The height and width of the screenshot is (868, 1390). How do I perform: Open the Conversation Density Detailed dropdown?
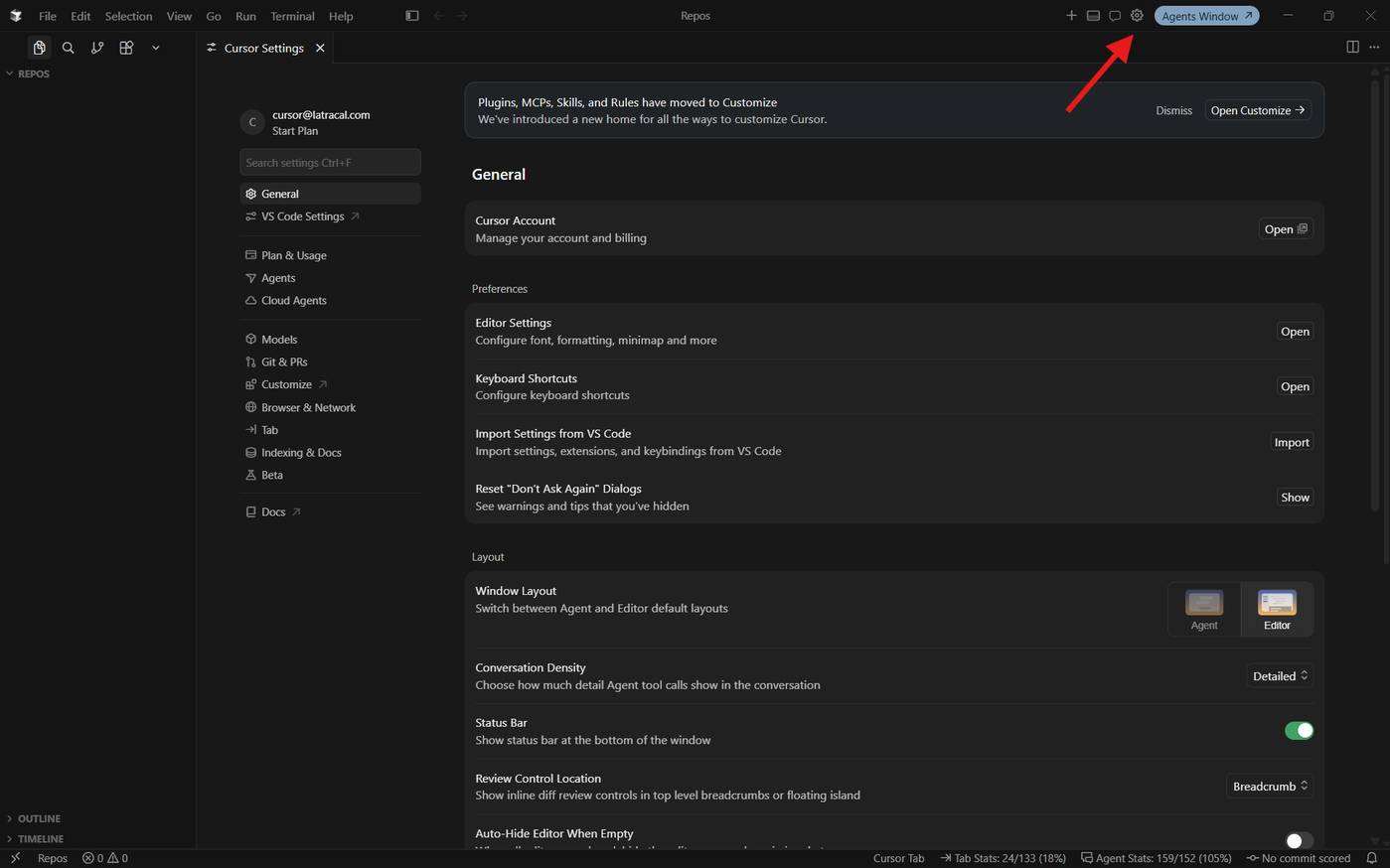1280,676
